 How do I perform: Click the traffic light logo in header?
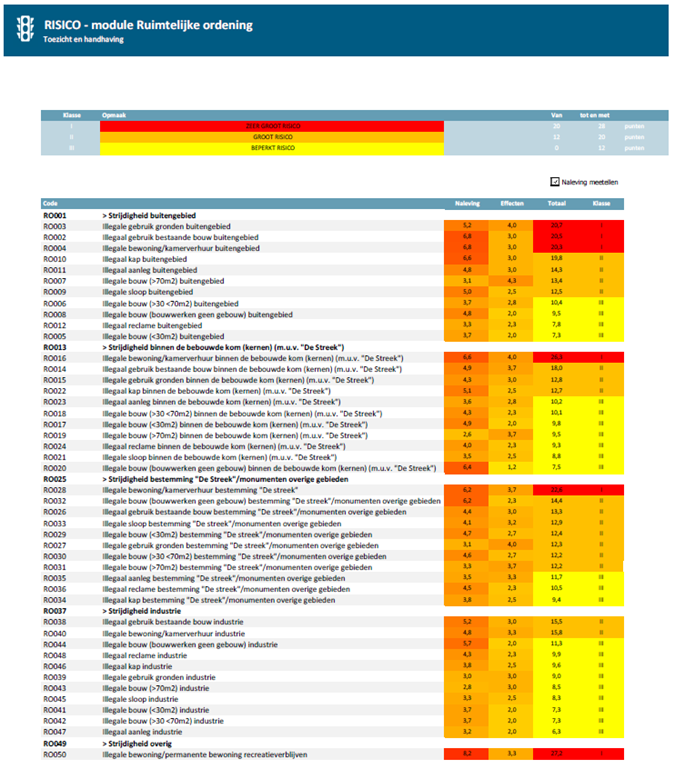pos(21,29)
